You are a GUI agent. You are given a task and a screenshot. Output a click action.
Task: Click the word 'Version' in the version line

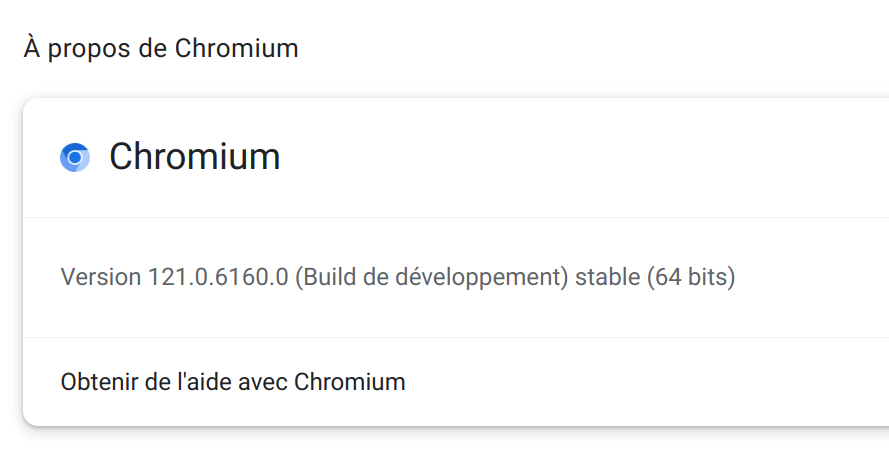click(x=101, y=277)
